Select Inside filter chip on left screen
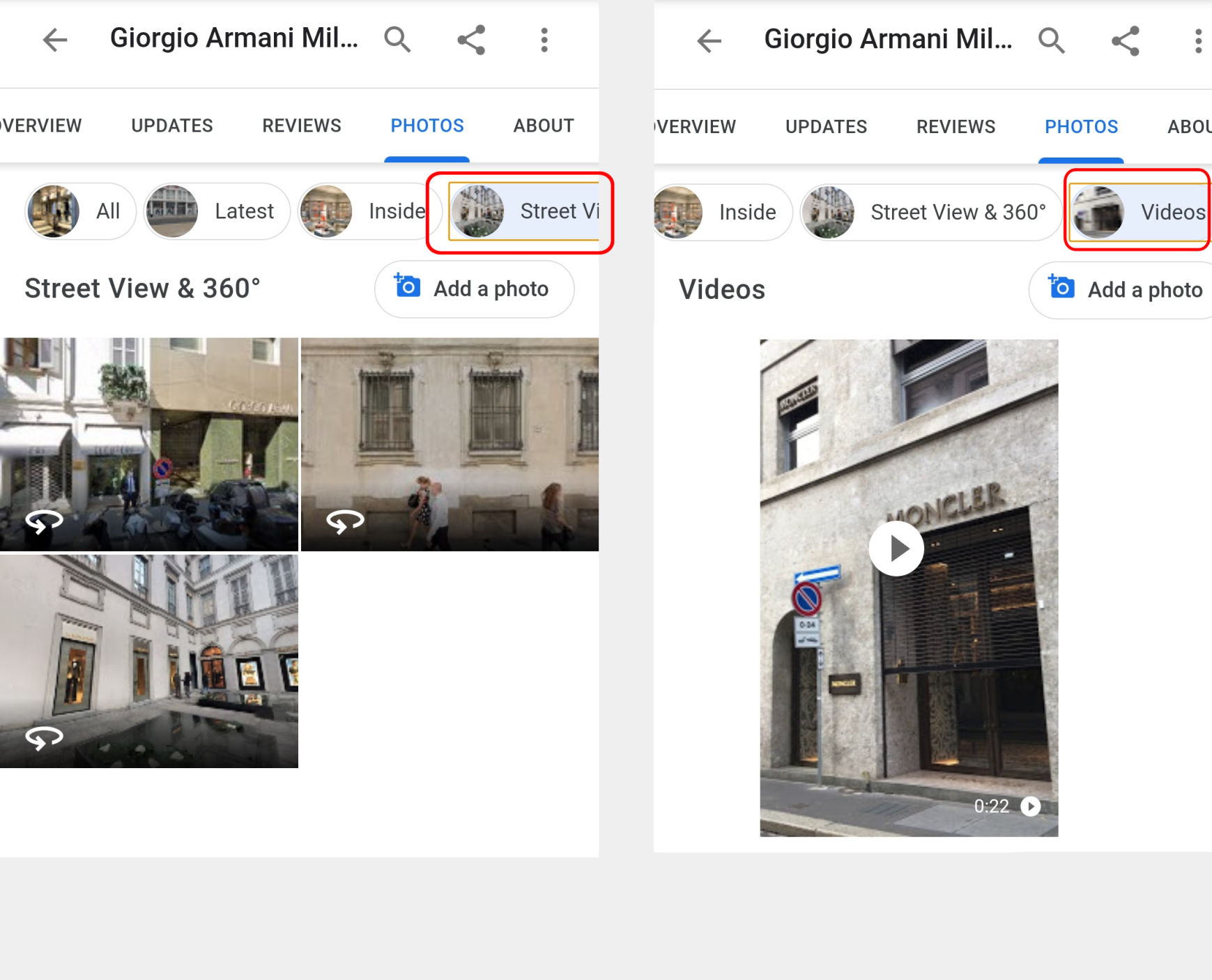This screenshot has width=1212, height=980. point(369,211)
